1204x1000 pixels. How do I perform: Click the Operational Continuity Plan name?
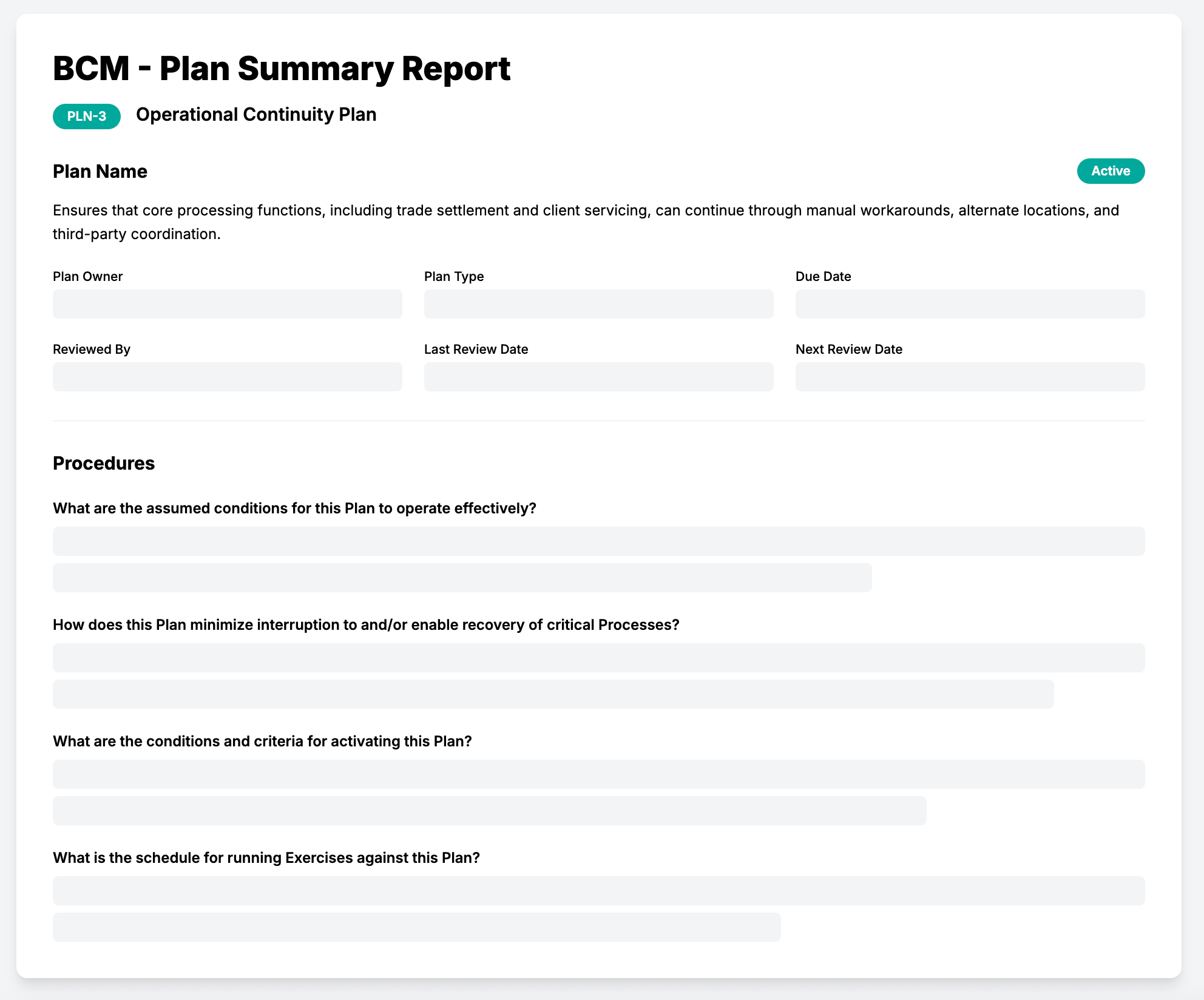pyautogui.click(x=256, y=115)
